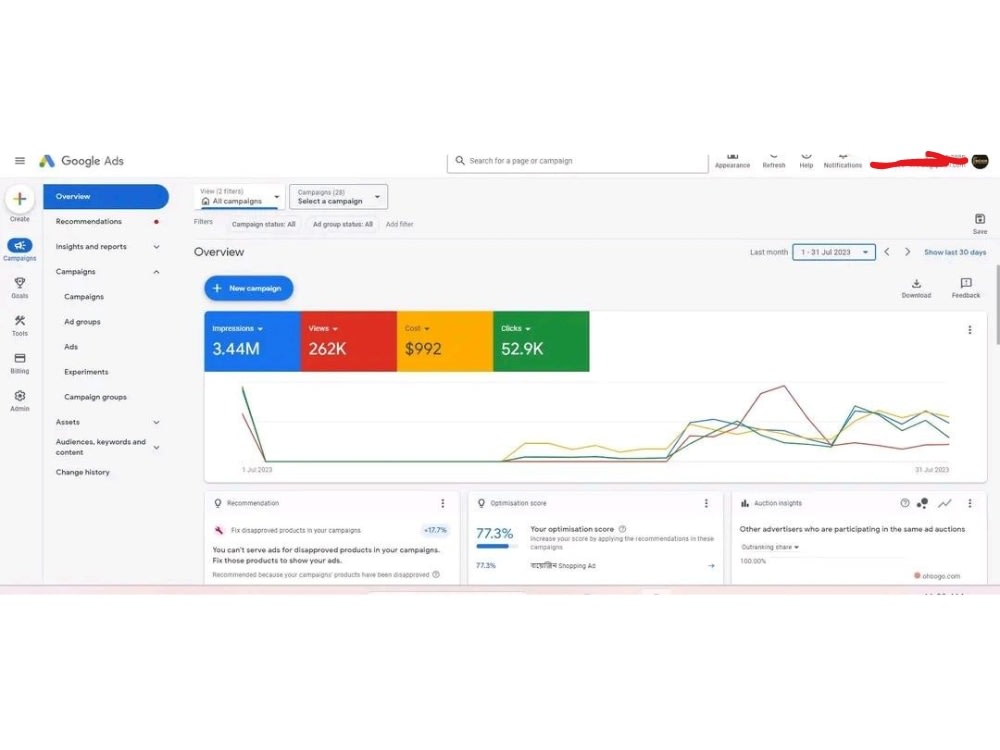
Task: Open the Select a campaign dropdown
Action: tap(338, 196)
